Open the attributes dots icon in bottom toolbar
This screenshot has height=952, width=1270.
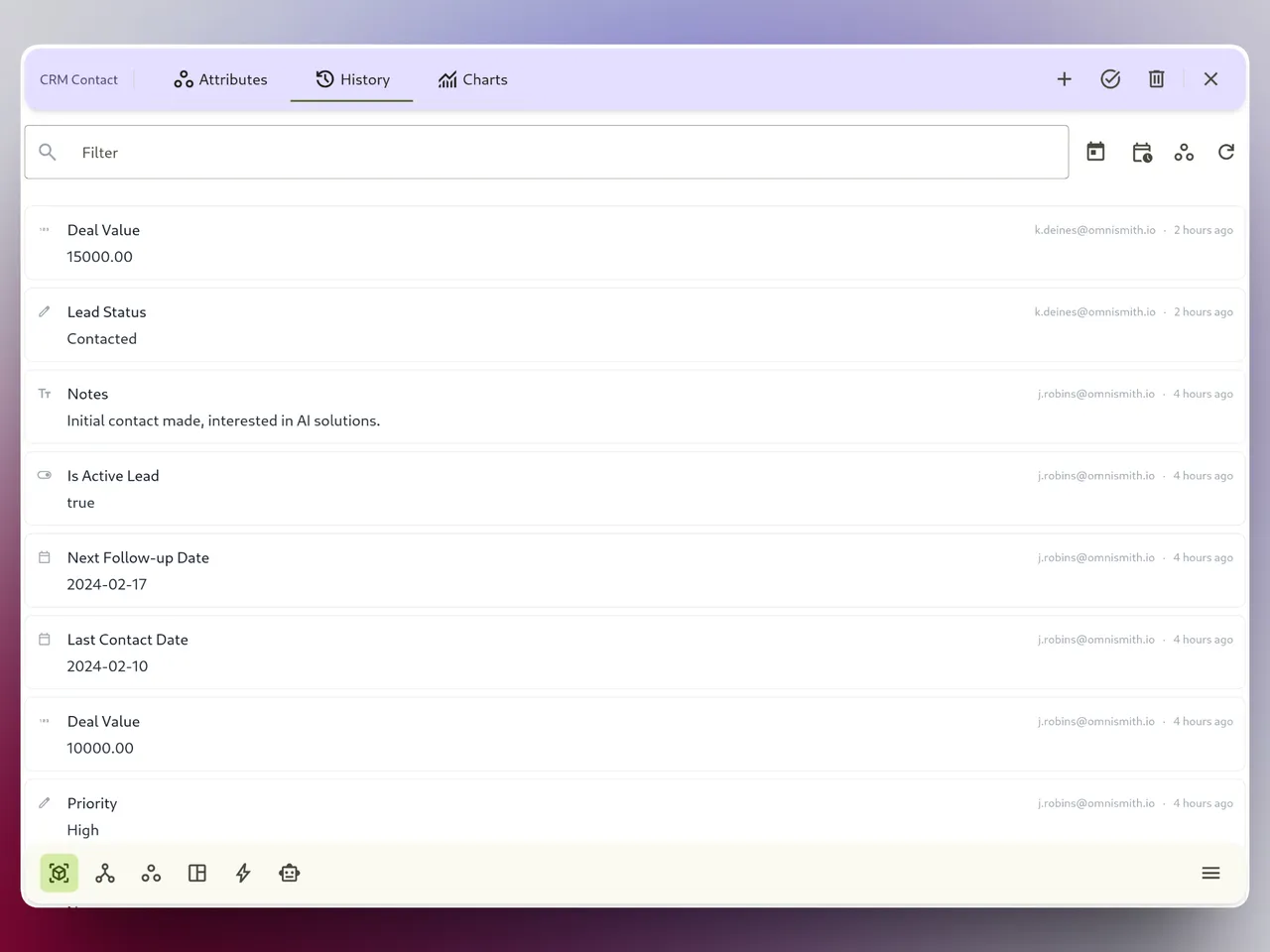[x=151, y=873]
